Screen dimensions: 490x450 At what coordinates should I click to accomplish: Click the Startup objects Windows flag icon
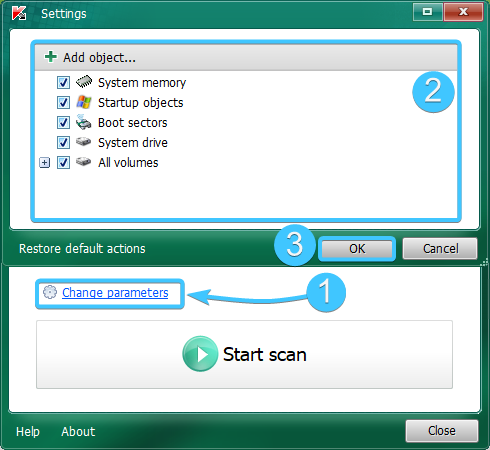click(x=84, y=102)
